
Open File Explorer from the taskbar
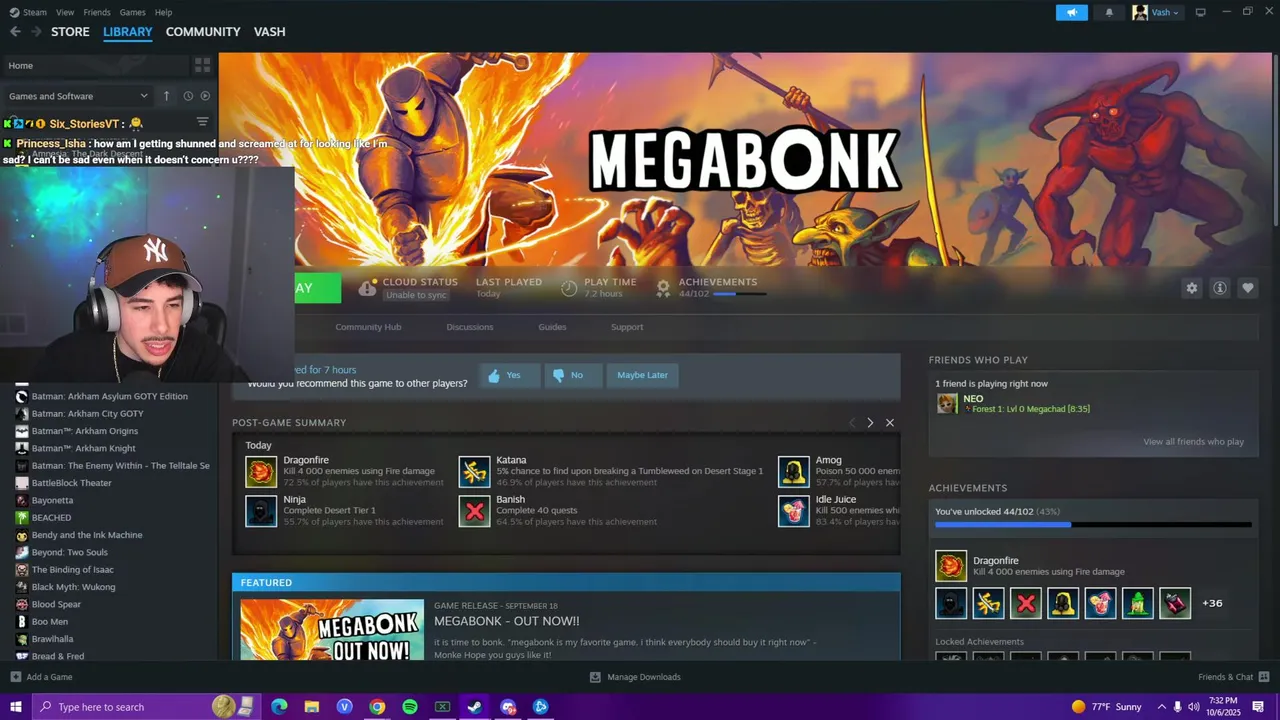312,707
